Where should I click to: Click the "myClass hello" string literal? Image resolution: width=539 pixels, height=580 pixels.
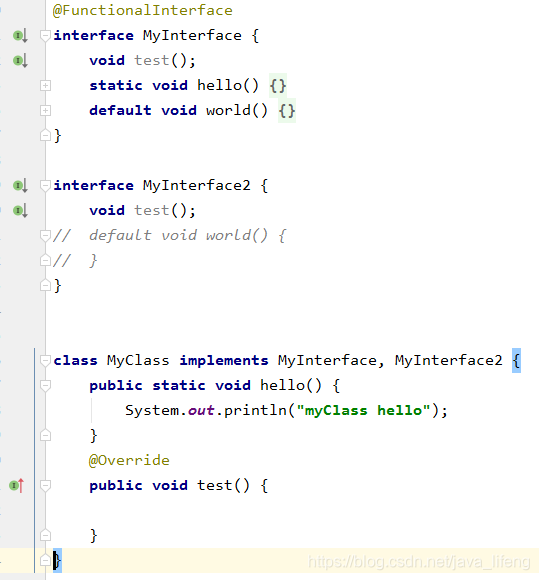pos(363,411)
